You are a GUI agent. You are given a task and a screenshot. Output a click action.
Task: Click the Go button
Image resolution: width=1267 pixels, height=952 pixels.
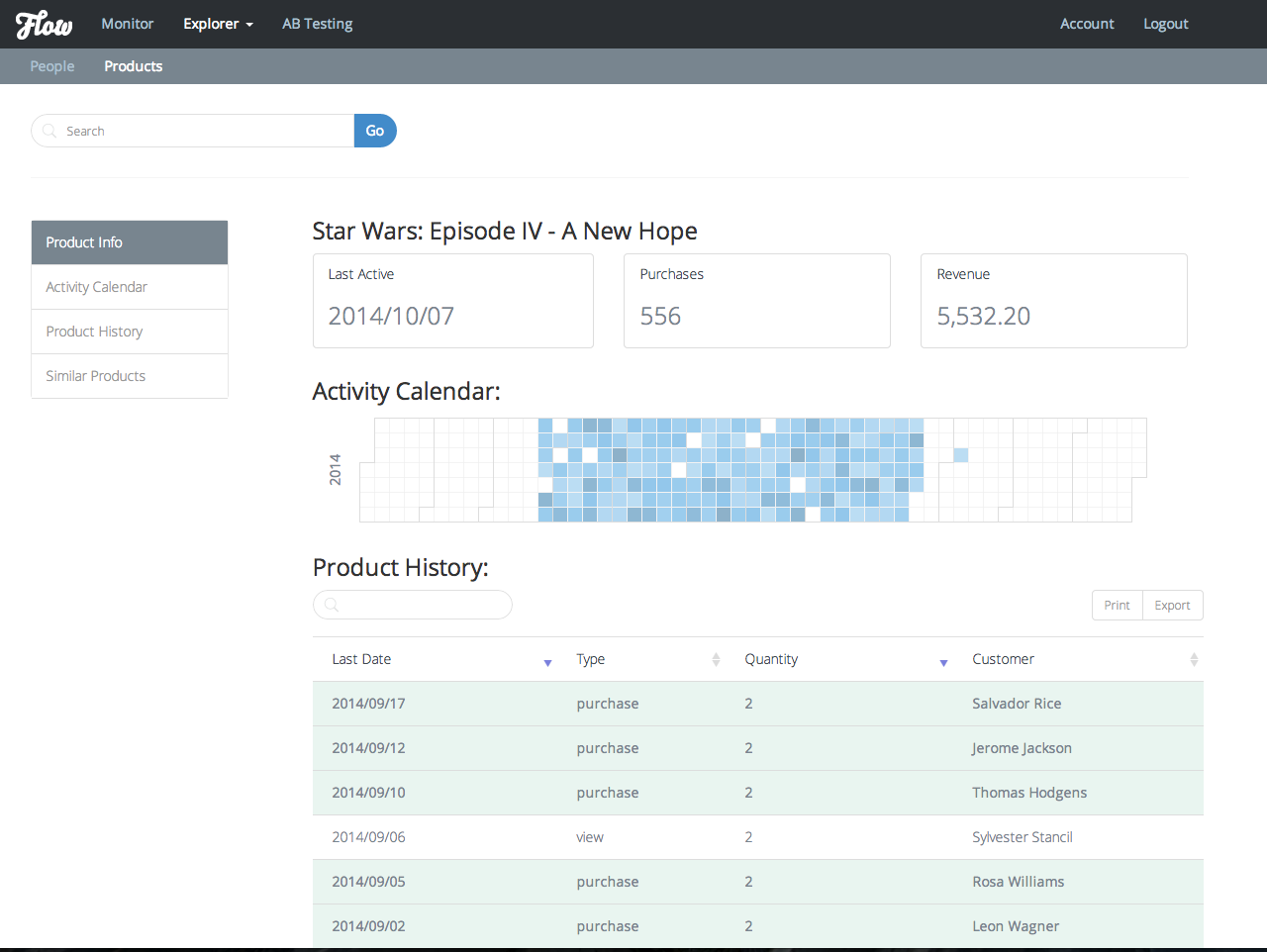[375, 131]
